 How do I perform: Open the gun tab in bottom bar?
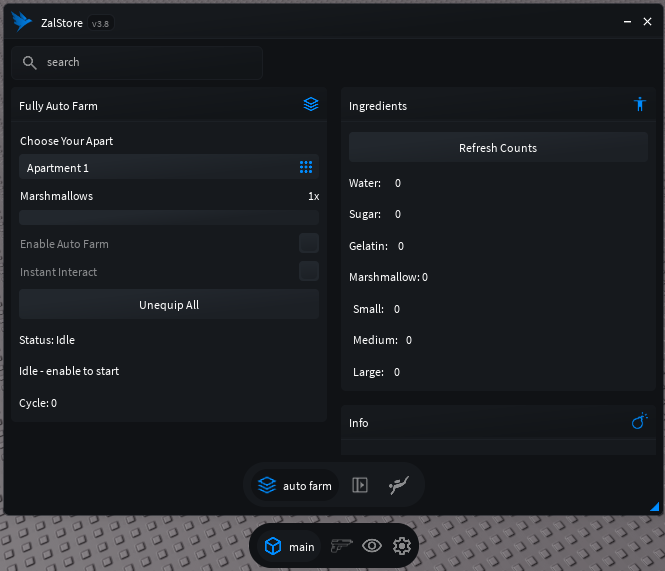[342, 546]
